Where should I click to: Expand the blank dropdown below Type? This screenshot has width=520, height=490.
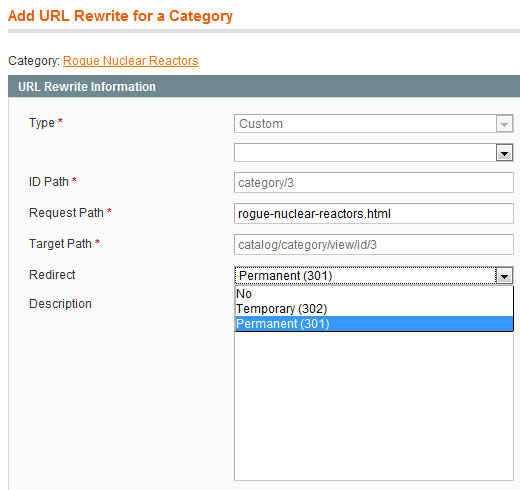point(373,153)
